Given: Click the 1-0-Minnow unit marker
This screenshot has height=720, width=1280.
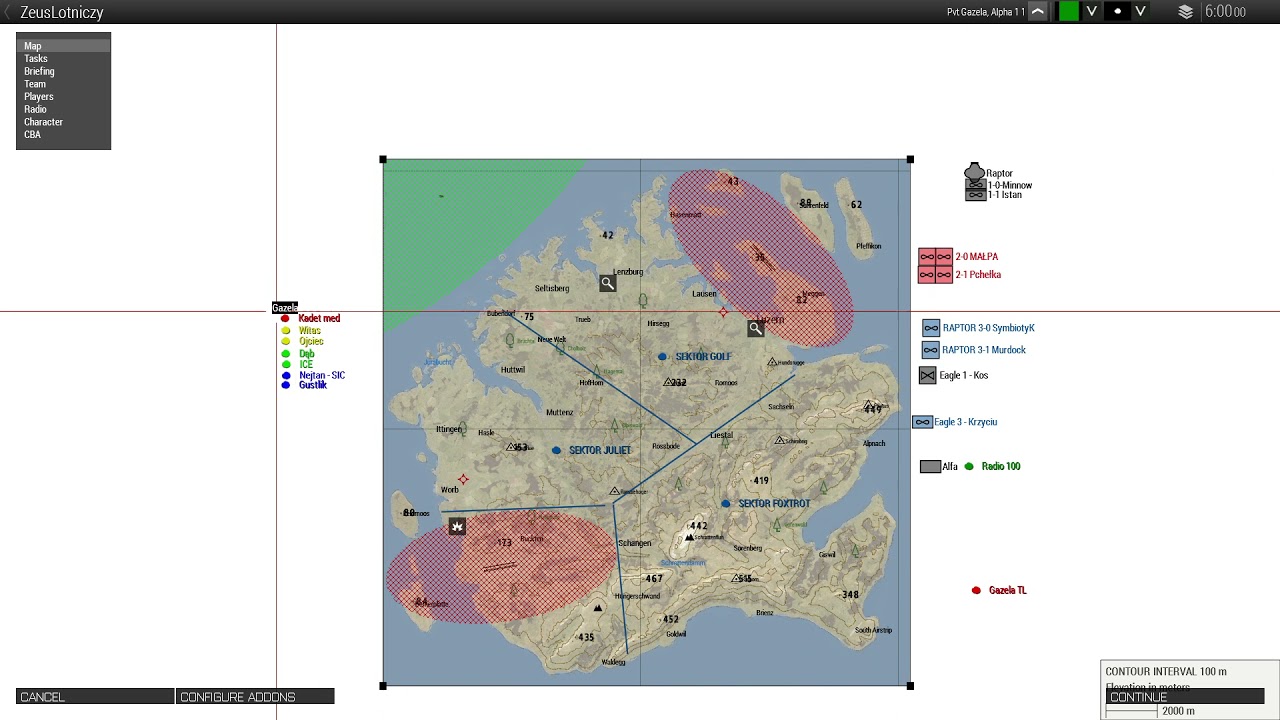Looking at the screenshot, I should (x=975, y=185).
